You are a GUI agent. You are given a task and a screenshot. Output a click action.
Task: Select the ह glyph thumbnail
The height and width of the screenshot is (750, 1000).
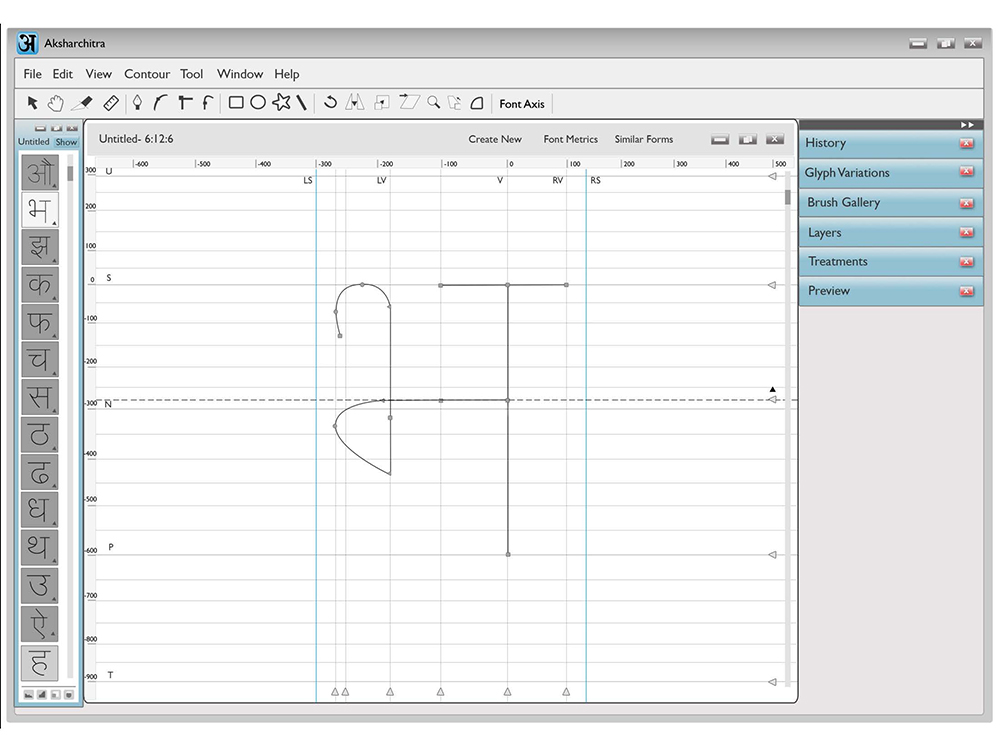[x=40, y=663]
